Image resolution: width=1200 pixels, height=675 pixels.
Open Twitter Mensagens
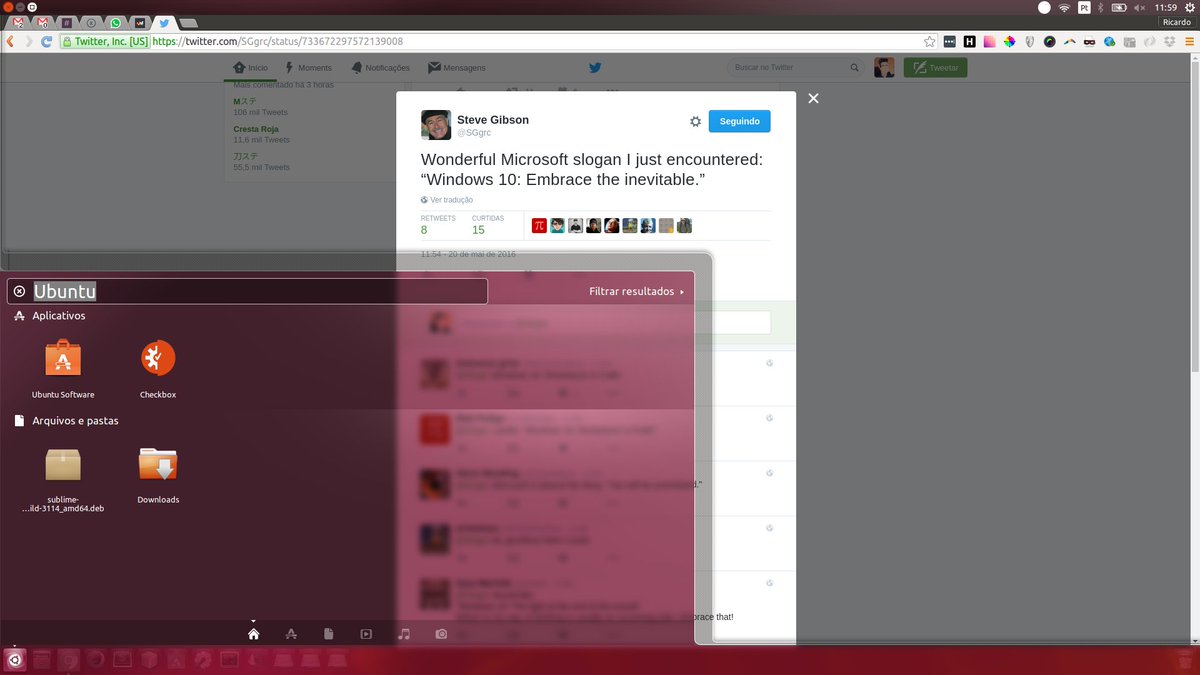[x=457, y=68]
